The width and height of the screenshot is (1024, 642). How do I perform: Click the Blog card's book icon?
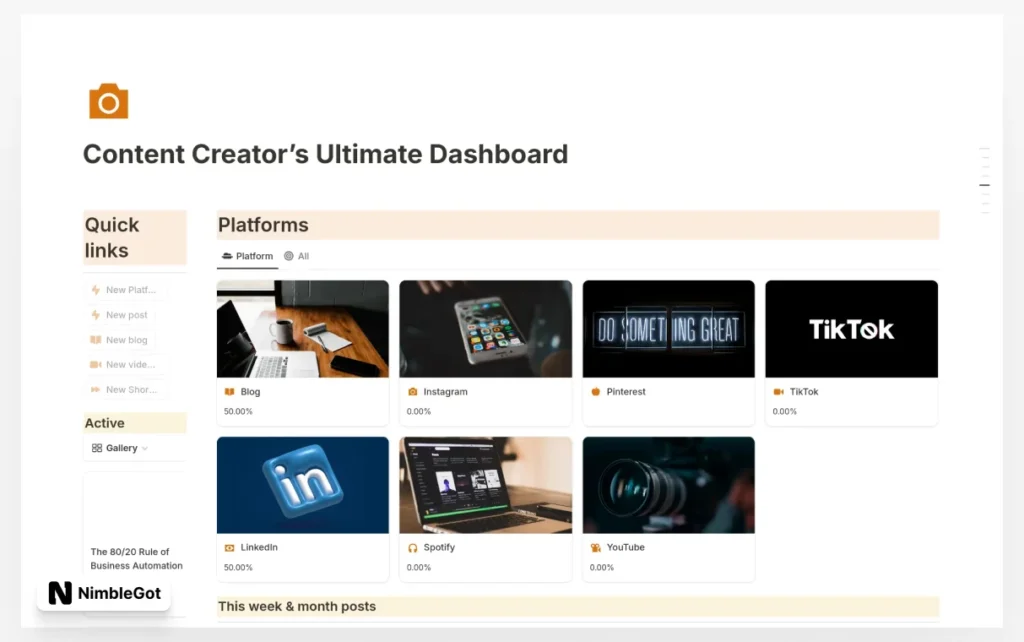point(229,392)
